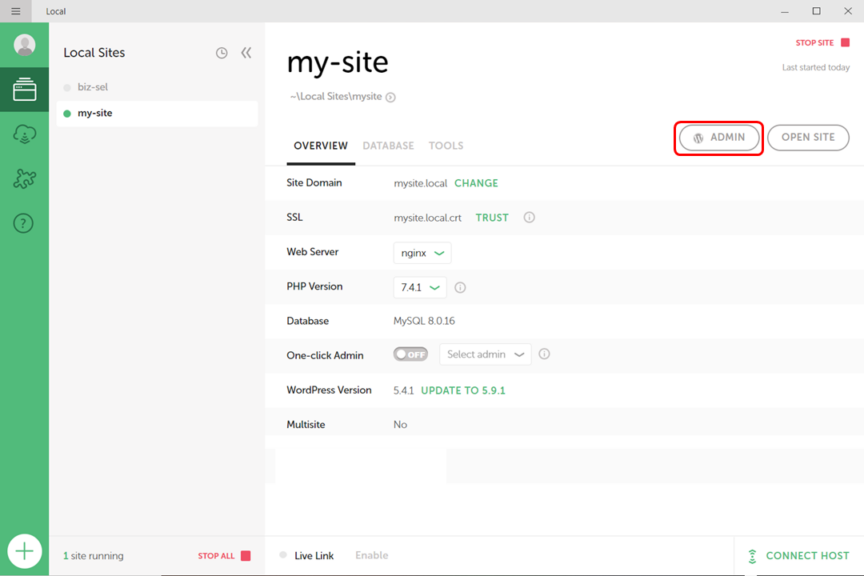The width and height of the screenshot is (864, 576).
Task: Open the hamburger menu in title bar
Action: [15, 11]
